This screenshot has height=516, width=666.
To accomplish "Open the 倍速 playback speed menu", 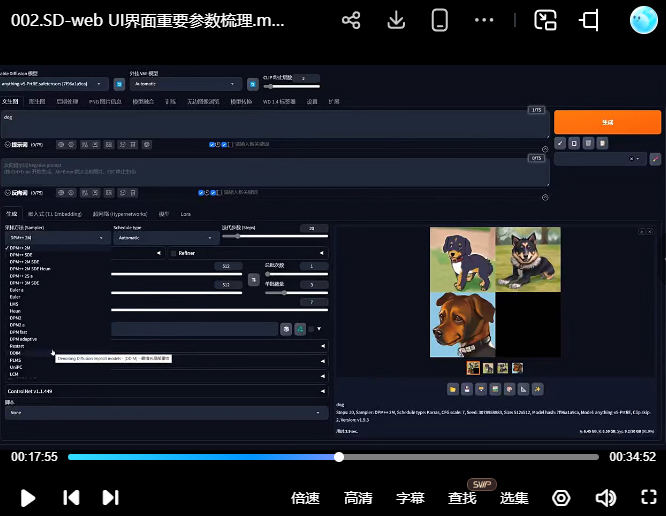I will (305, 497).
